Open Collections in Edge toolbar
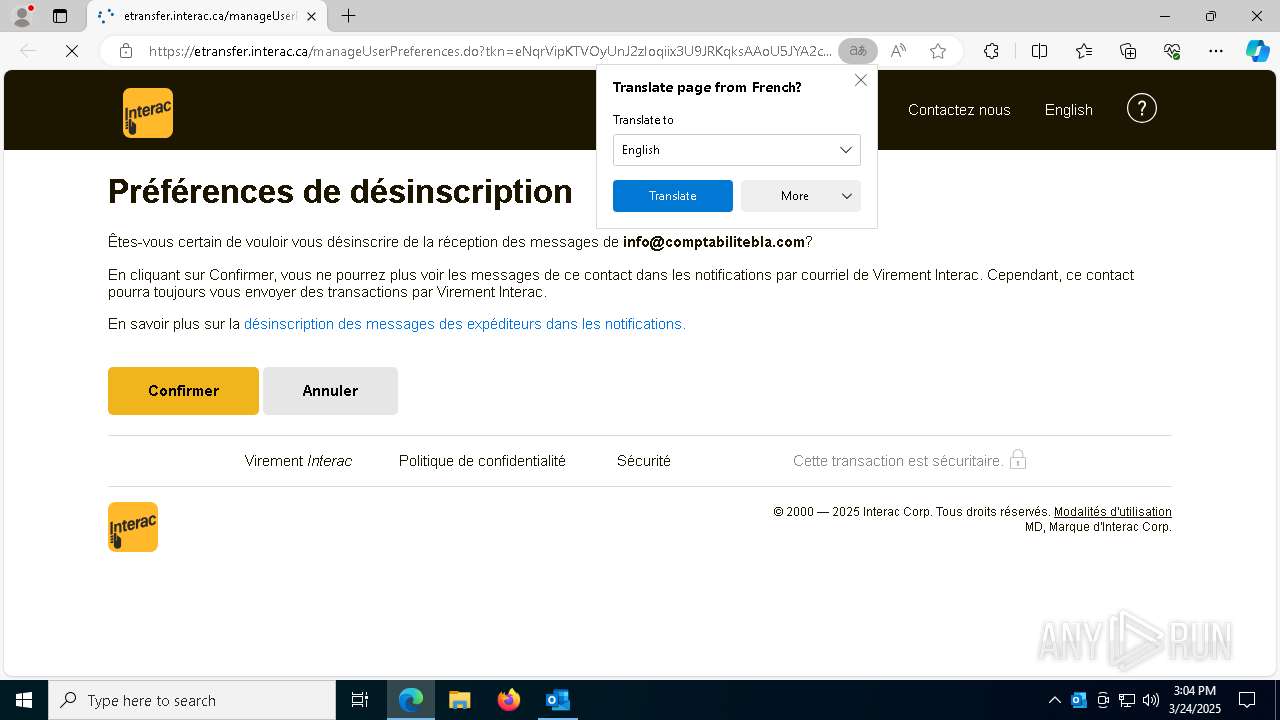 [x=1128, y=51]
